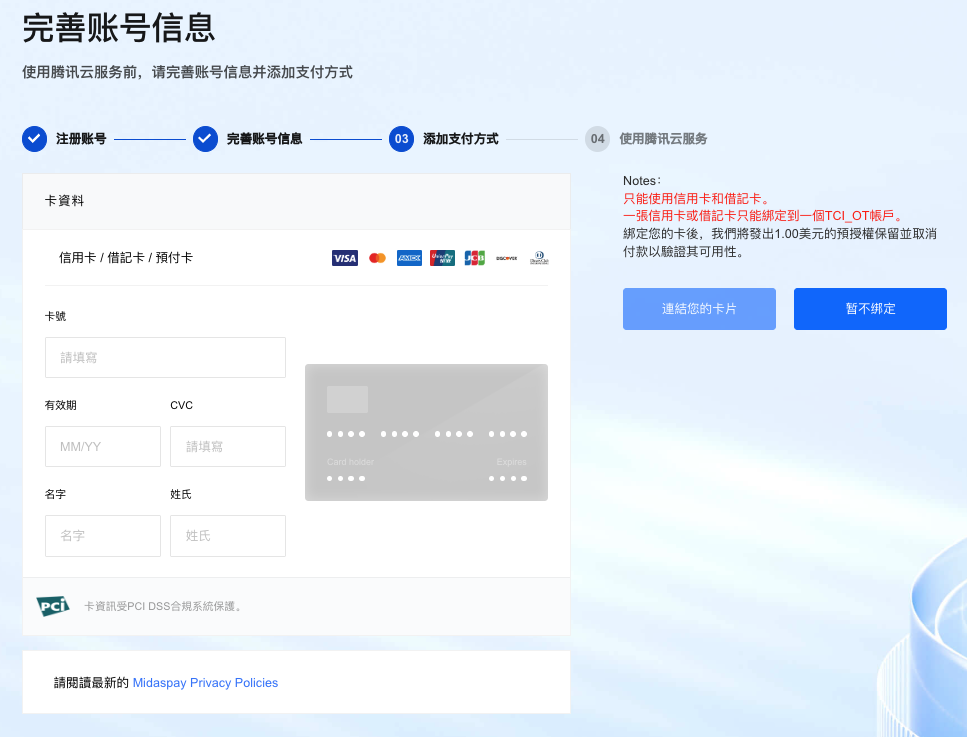
Task: Click the chip rectangle on card preview
Action: coord(347,400)
